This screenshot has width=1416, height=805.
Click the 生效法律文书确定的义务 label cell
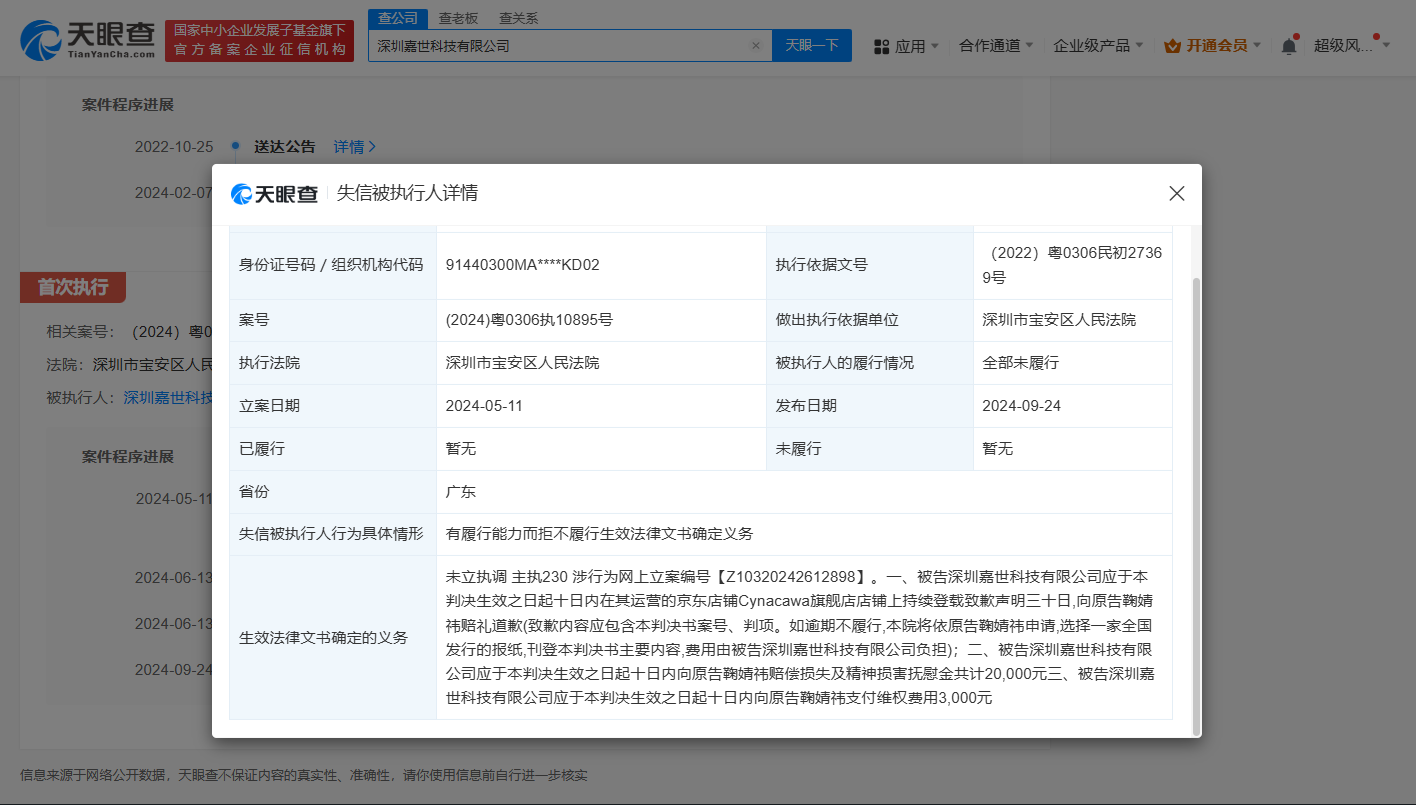coord(333,637)
